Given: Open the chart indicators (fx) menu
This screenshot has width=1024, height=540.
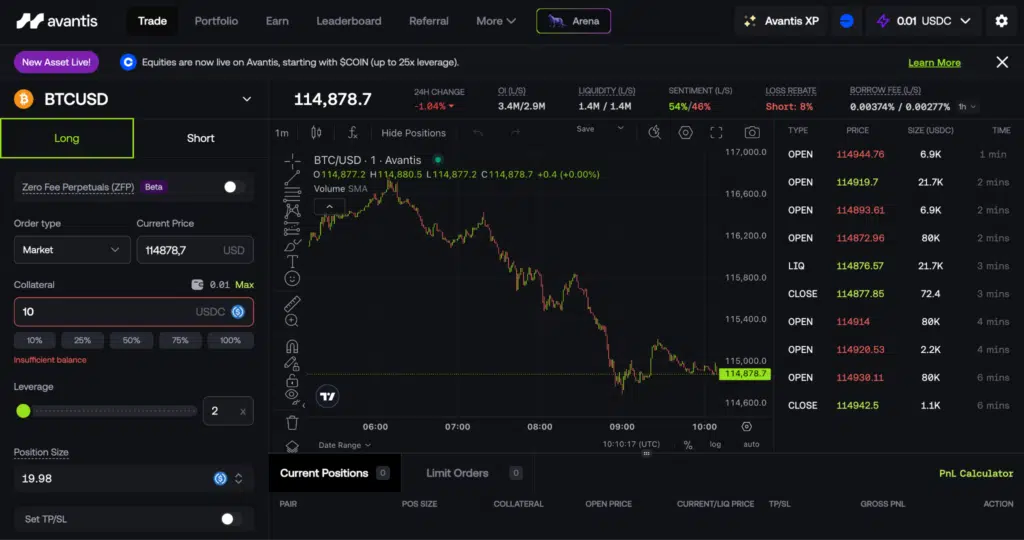Looking at the screenshot, I should pyautogui.click(x=352, y=132).
